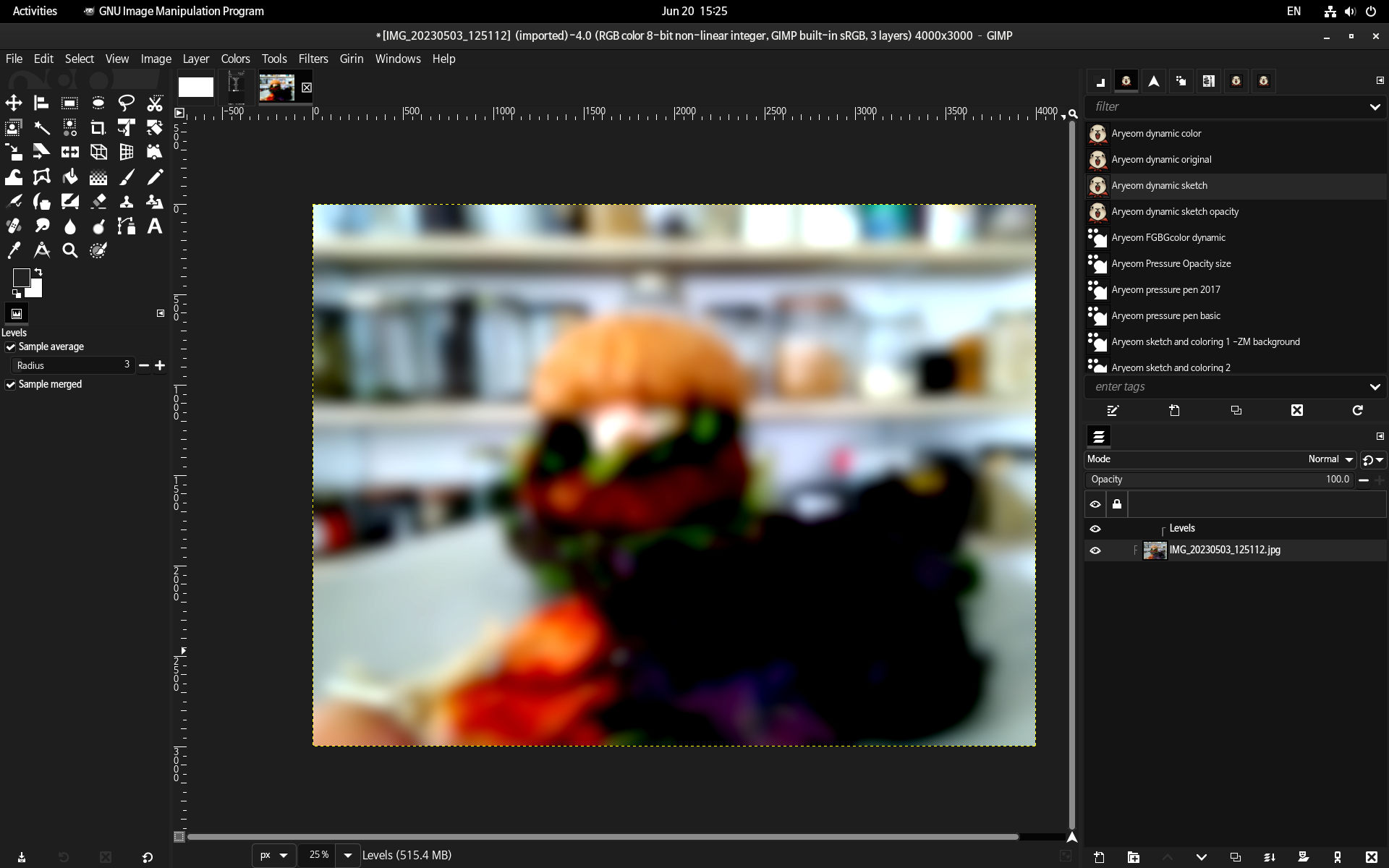Select the Fuzzy Select magic wand tool
Viewport: 1389px width, 868px height.
click(41, 128)
